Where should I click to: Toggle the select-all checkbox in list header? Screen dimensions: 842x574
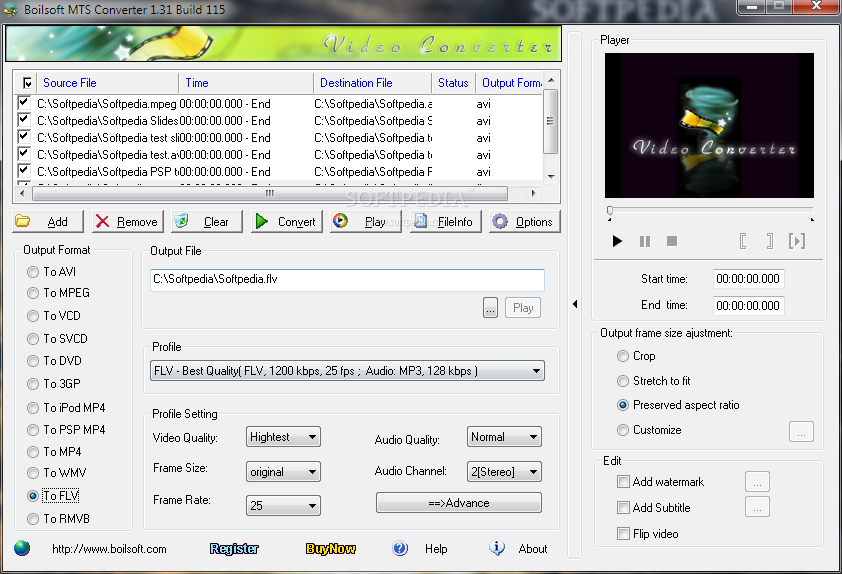(x=27, y=83)
